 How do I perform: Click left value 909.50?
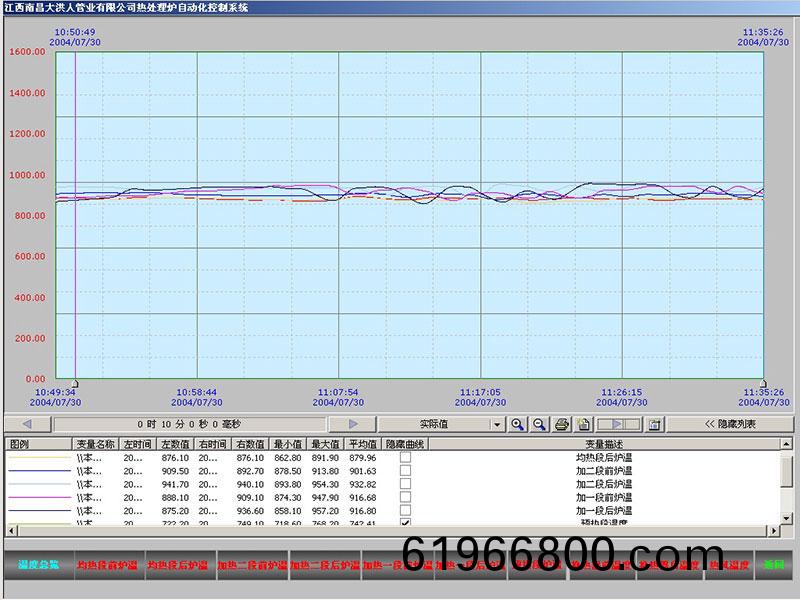(175, 471)
